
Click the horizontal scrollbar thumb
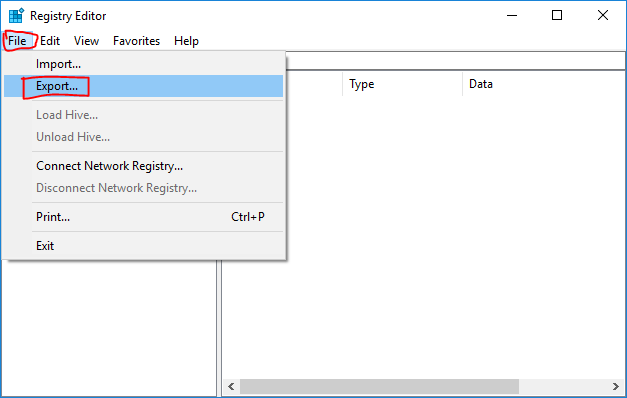pyautogui.click(x=379, y=386)
